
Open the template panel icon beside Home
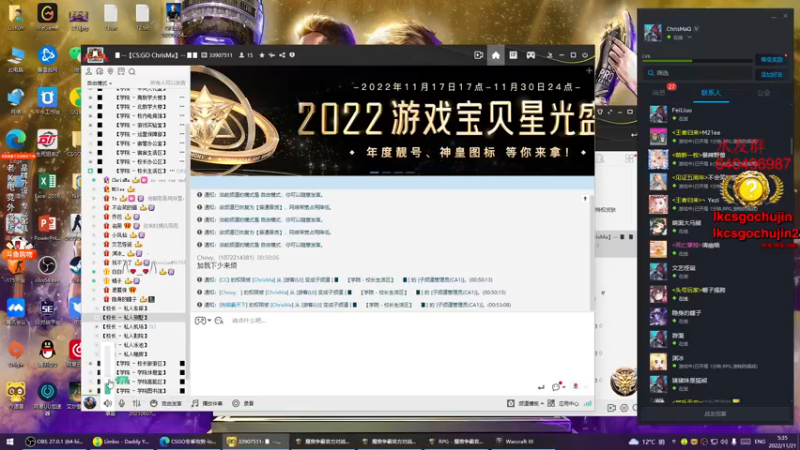[513, 55]
